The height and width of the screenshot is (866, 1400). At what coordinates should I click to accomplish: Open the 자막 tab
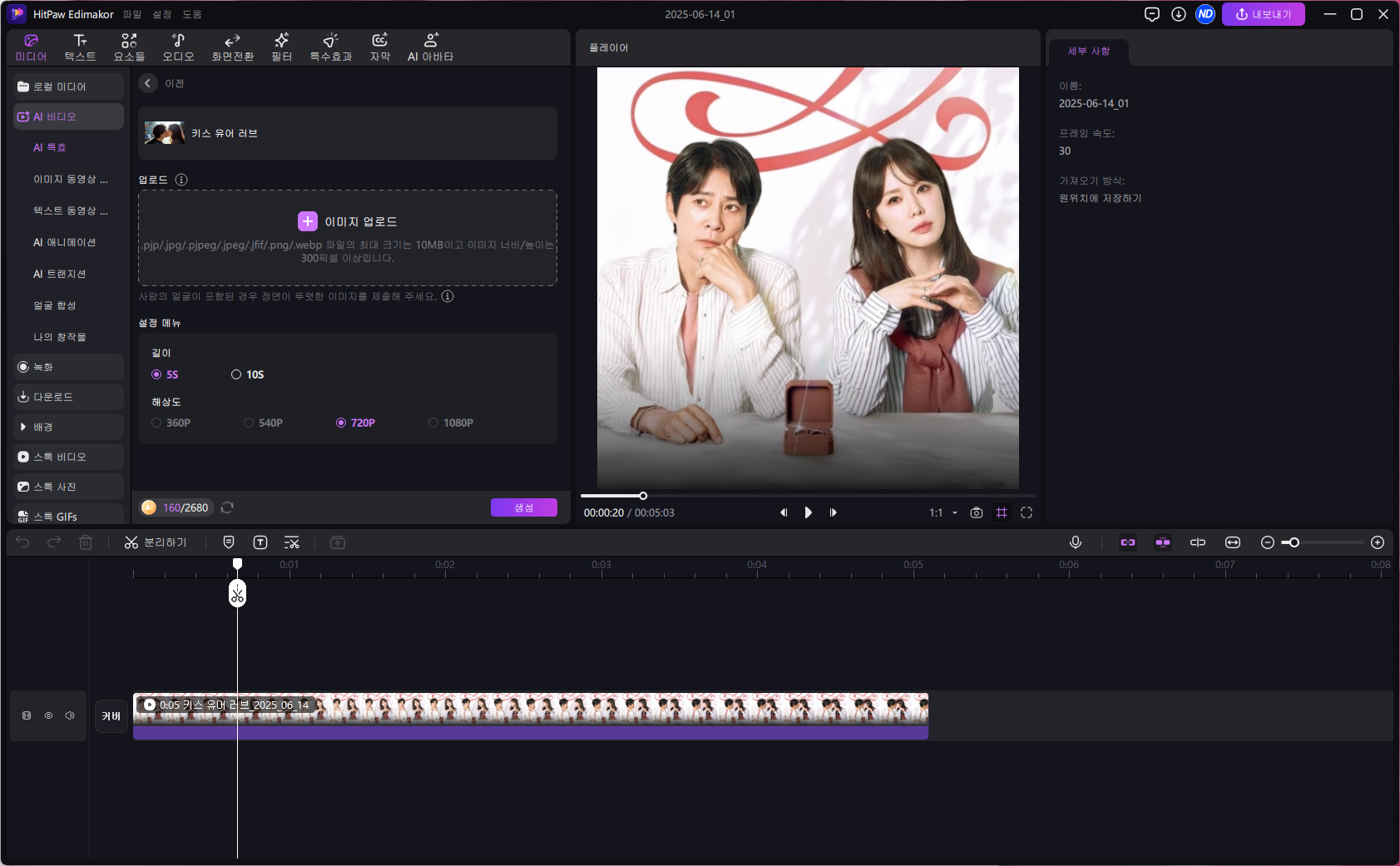point(380,47)
